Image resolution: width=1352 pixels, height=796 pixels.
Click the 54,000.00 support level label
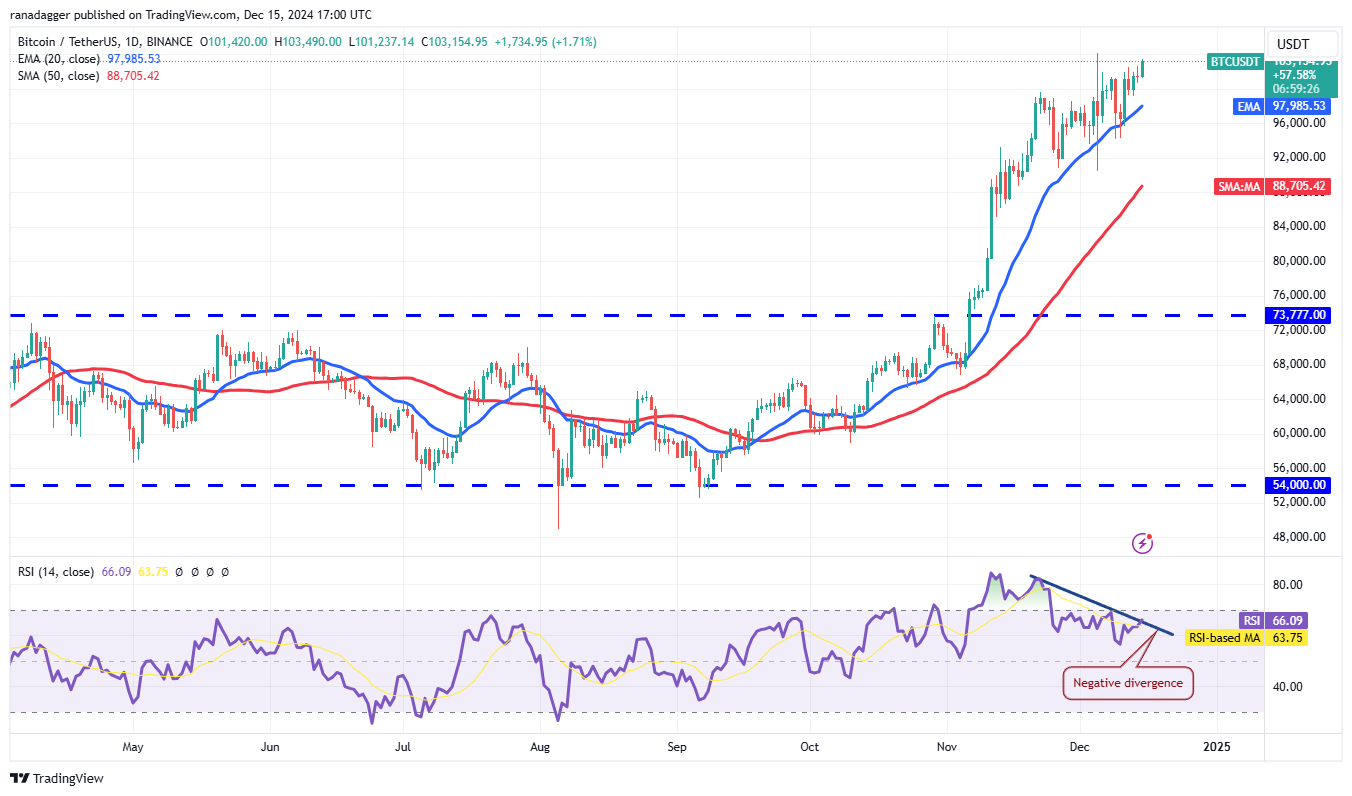pyautogui.click(x=1299, y=485)
